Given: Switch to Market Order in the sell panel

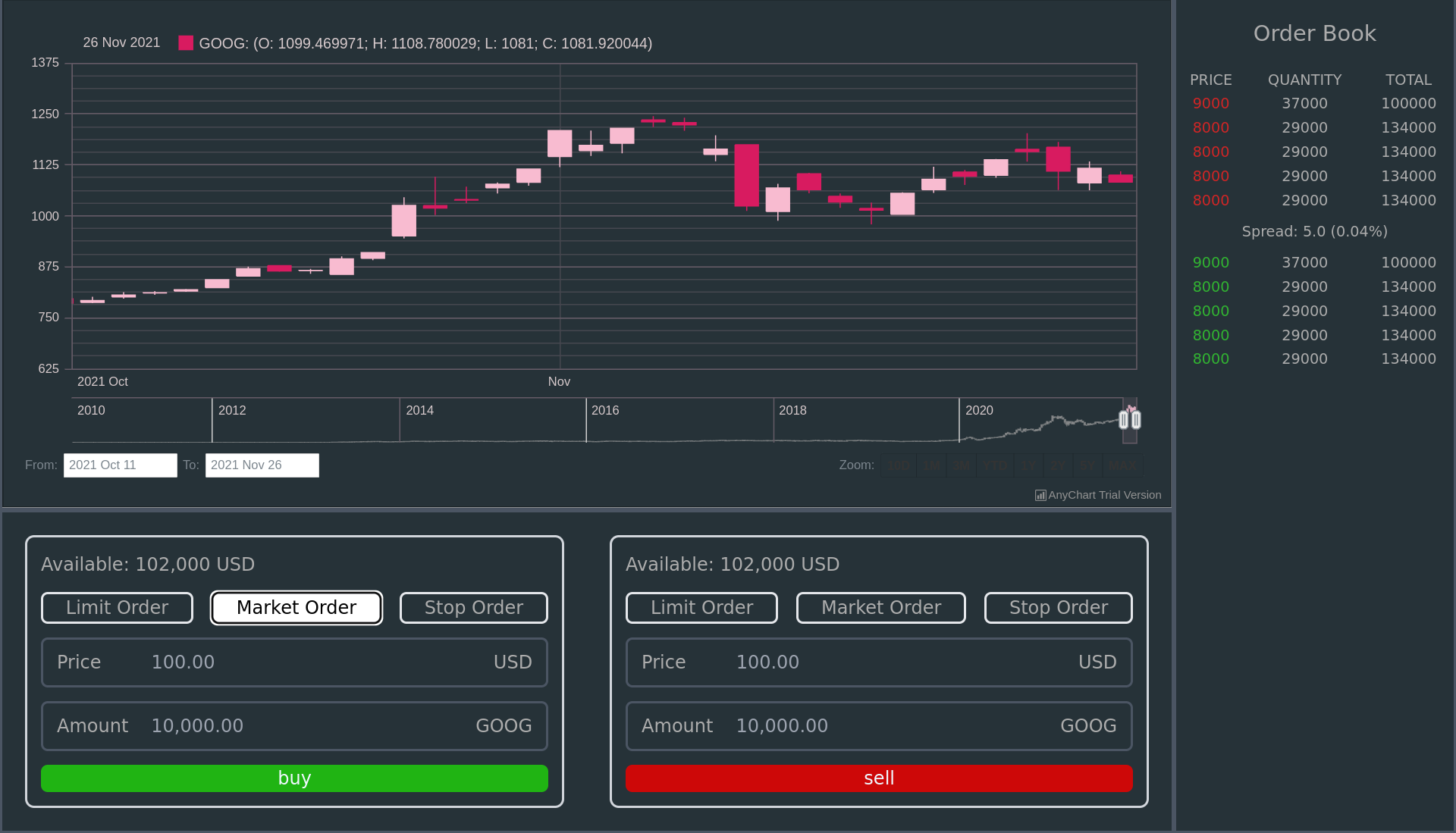Looking at the screenshot, I should coord(880,607).
